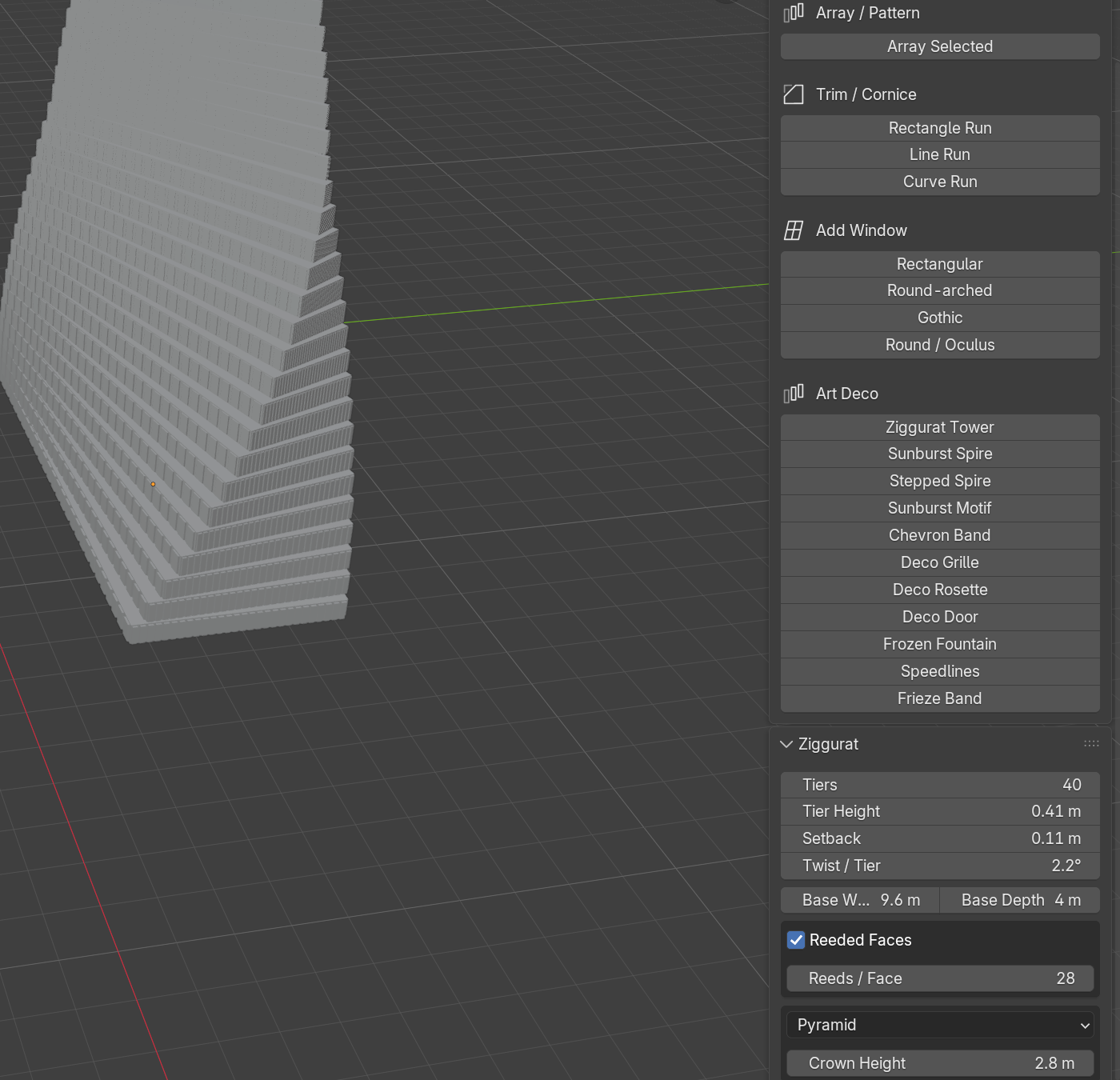Image resolution: width=1120 pixels, height=1080 pixels.
Task: Click the Trim / Cornice heading text
Action: pos(866,94)
